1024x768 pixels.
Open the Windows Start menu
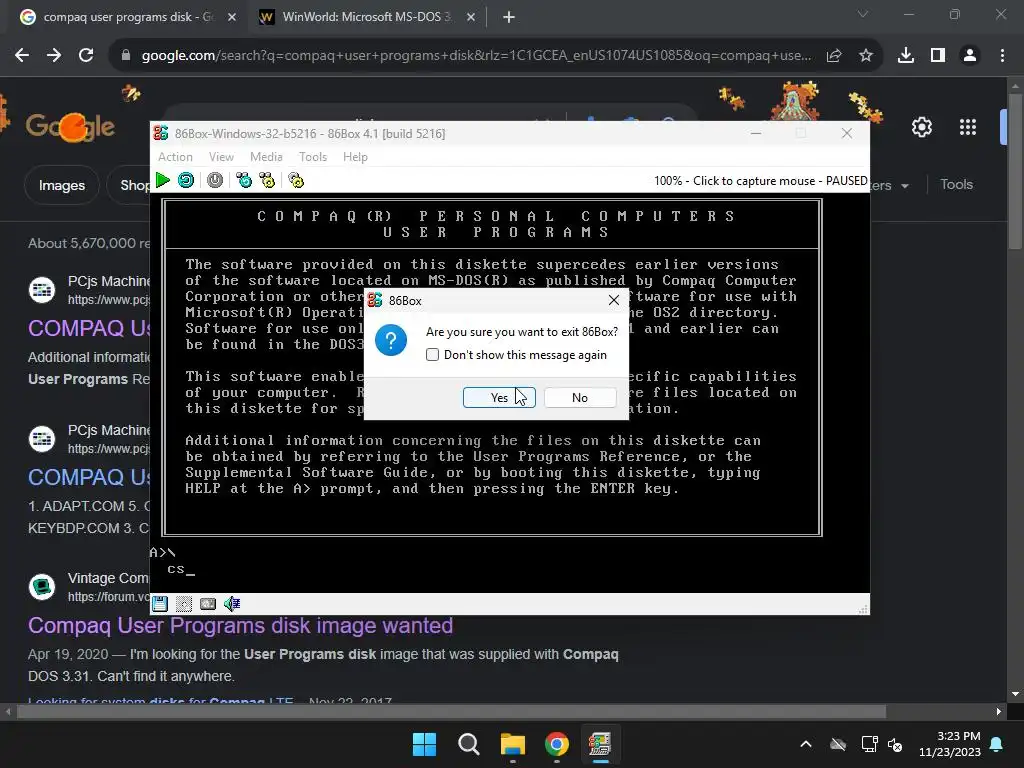click(424, 744)
